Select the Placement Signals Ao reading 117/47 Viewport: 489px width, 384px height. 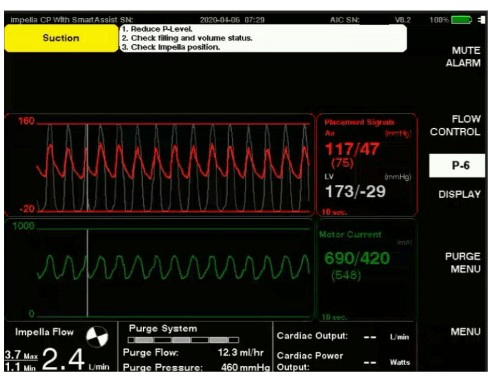352,149
